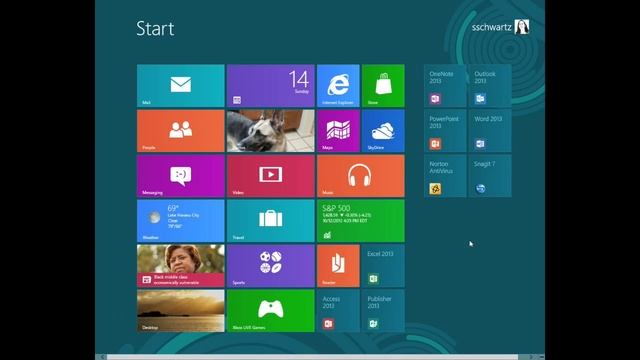Image resolution: width=640 pixels, height=360 pixels.
Task: Open Norton AntiVirus tile
Action: [x=445, y=176]
